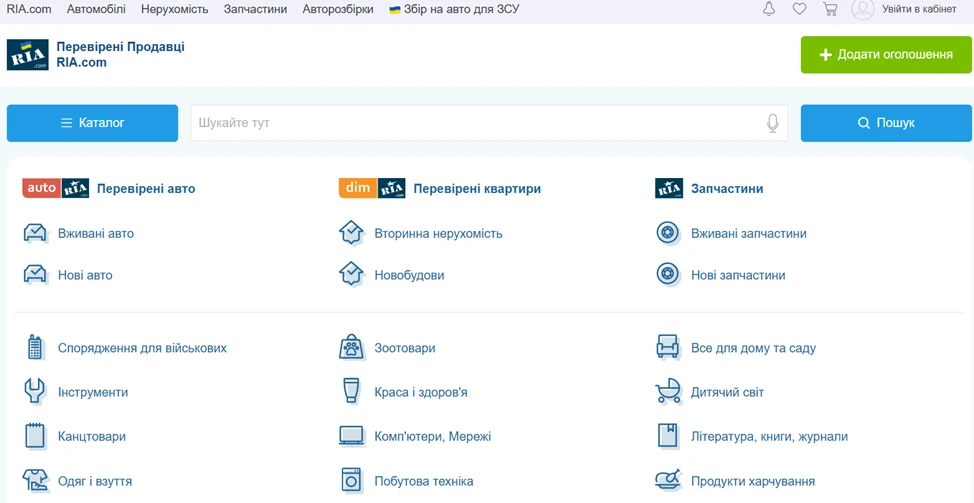Click the user avatar profile icon

pos(862,9)
